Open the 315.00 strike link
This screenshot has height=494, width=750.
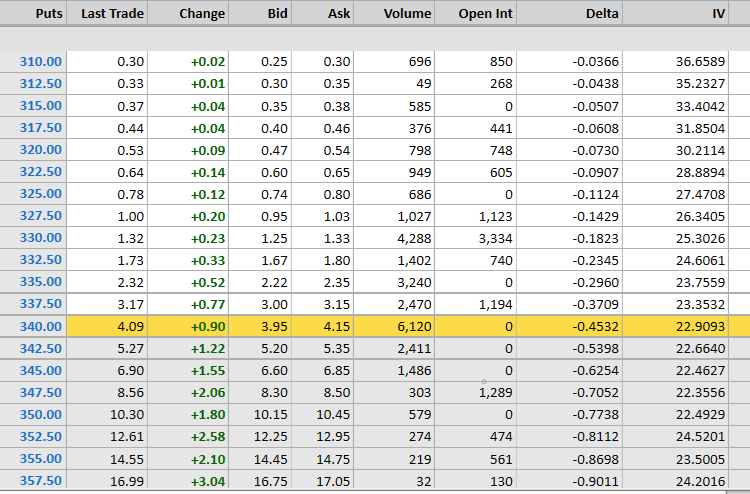point(41,106)
